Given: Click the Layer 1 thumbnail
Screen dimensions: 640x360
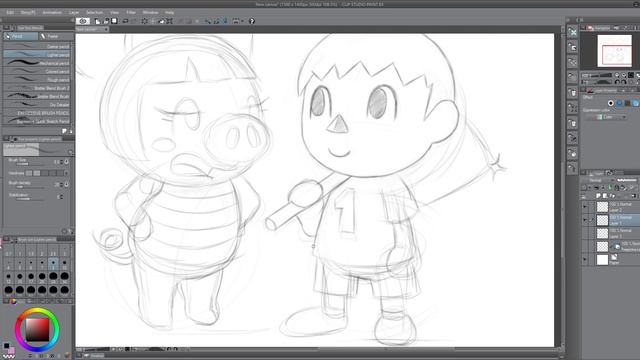Looking at the screenshot, I should [x=602, y=220].
